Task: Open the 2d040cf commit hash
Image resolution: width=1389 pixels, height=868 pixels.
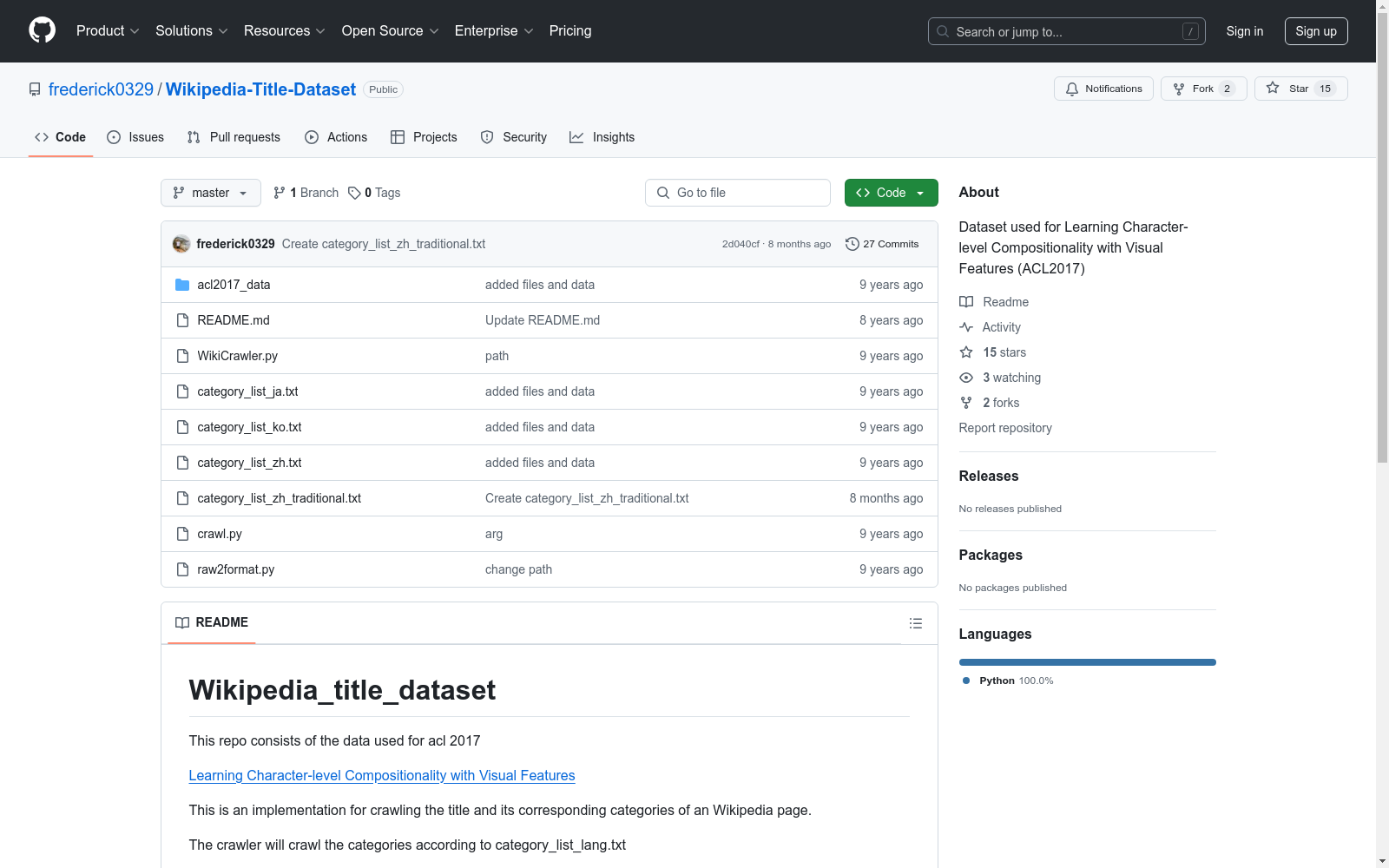Action: pos(741,244)
